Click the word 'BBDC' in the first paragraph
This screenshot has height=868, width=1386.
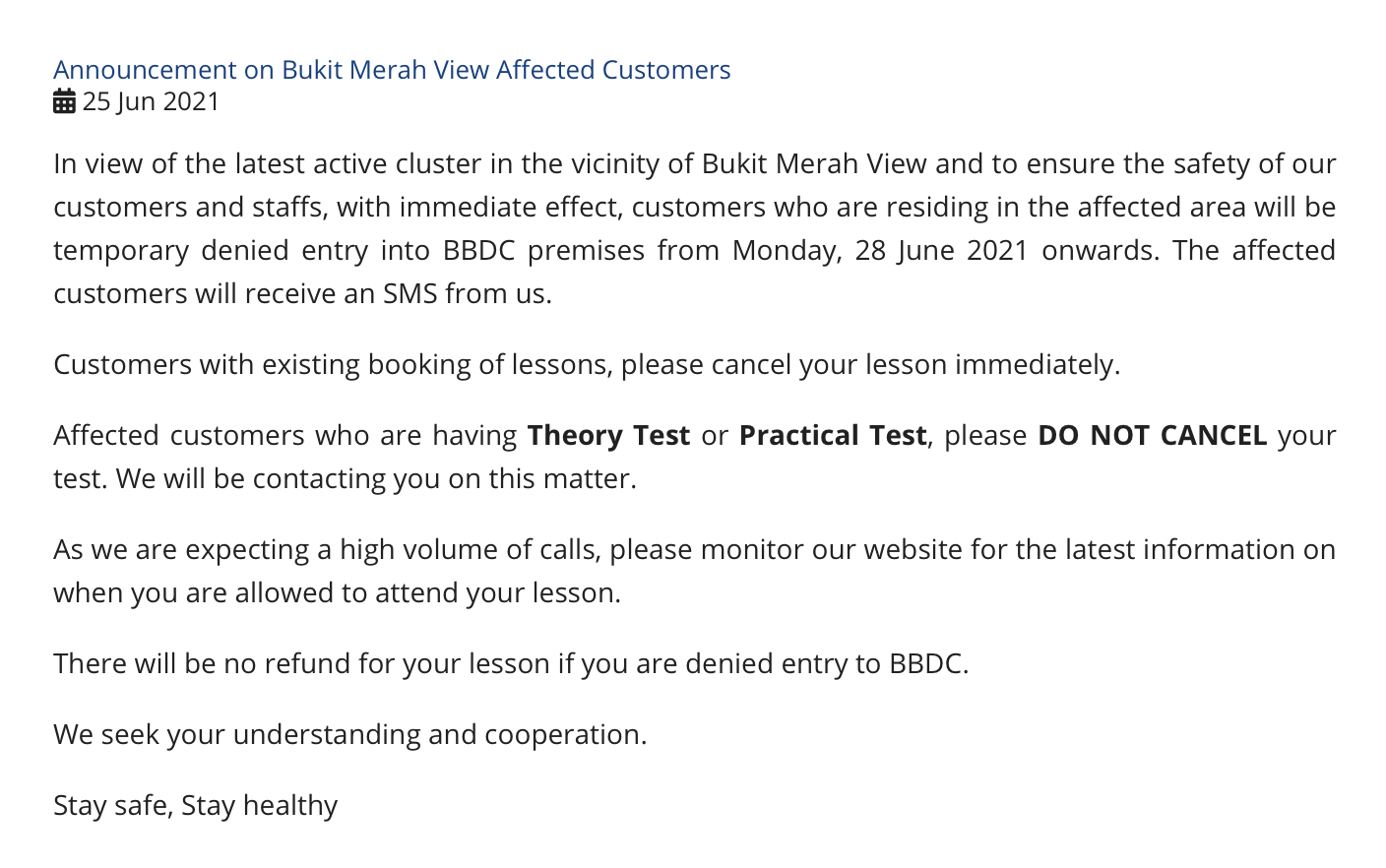point(478,250)
